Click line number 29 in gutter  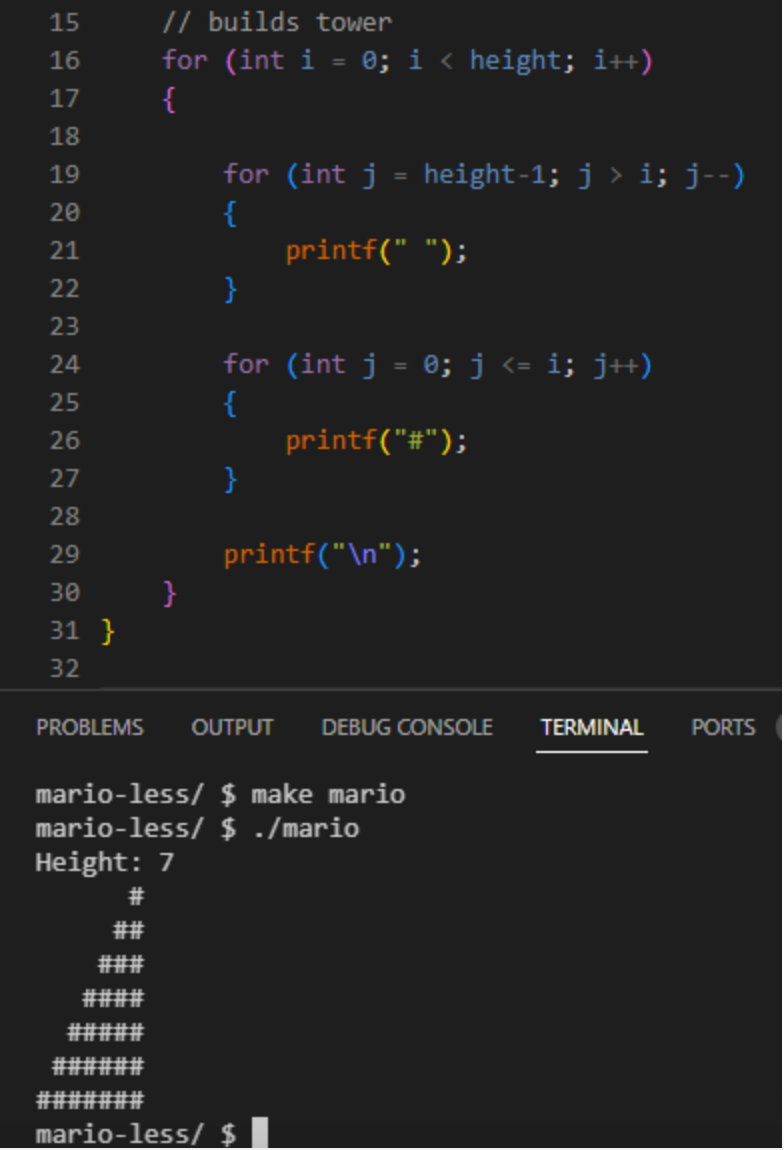65,554
